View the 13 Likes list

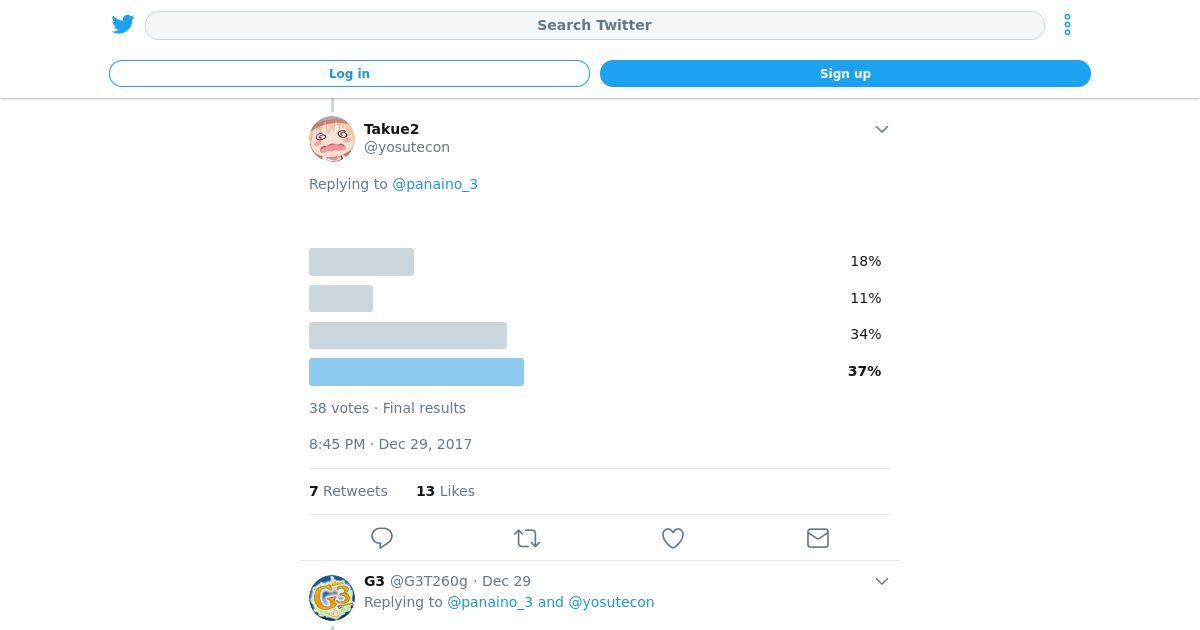pyautogui.click(x=445, y=491)
